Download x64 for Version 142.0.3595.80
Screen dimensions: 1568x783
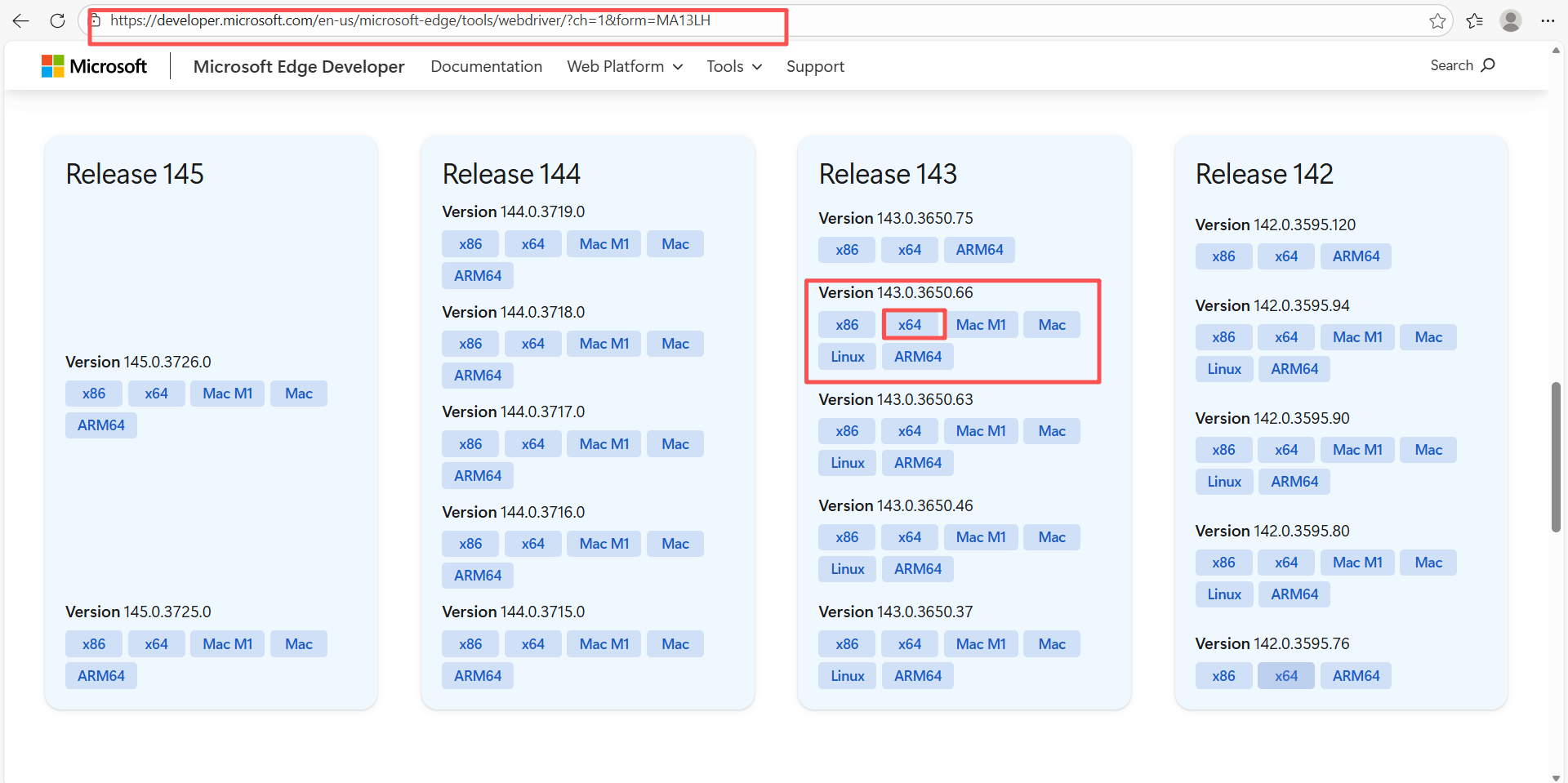[1286, 563]
